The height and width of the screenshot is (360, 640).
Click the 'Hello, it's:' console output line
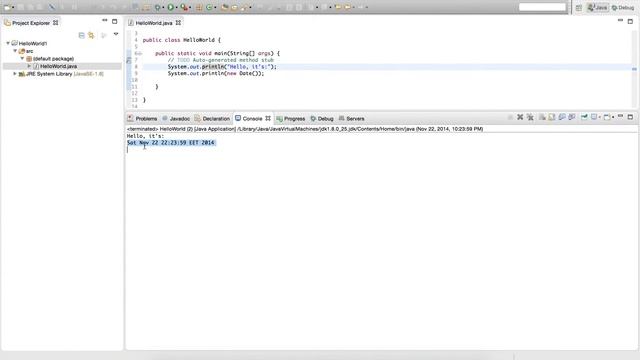tap(146, 136)
